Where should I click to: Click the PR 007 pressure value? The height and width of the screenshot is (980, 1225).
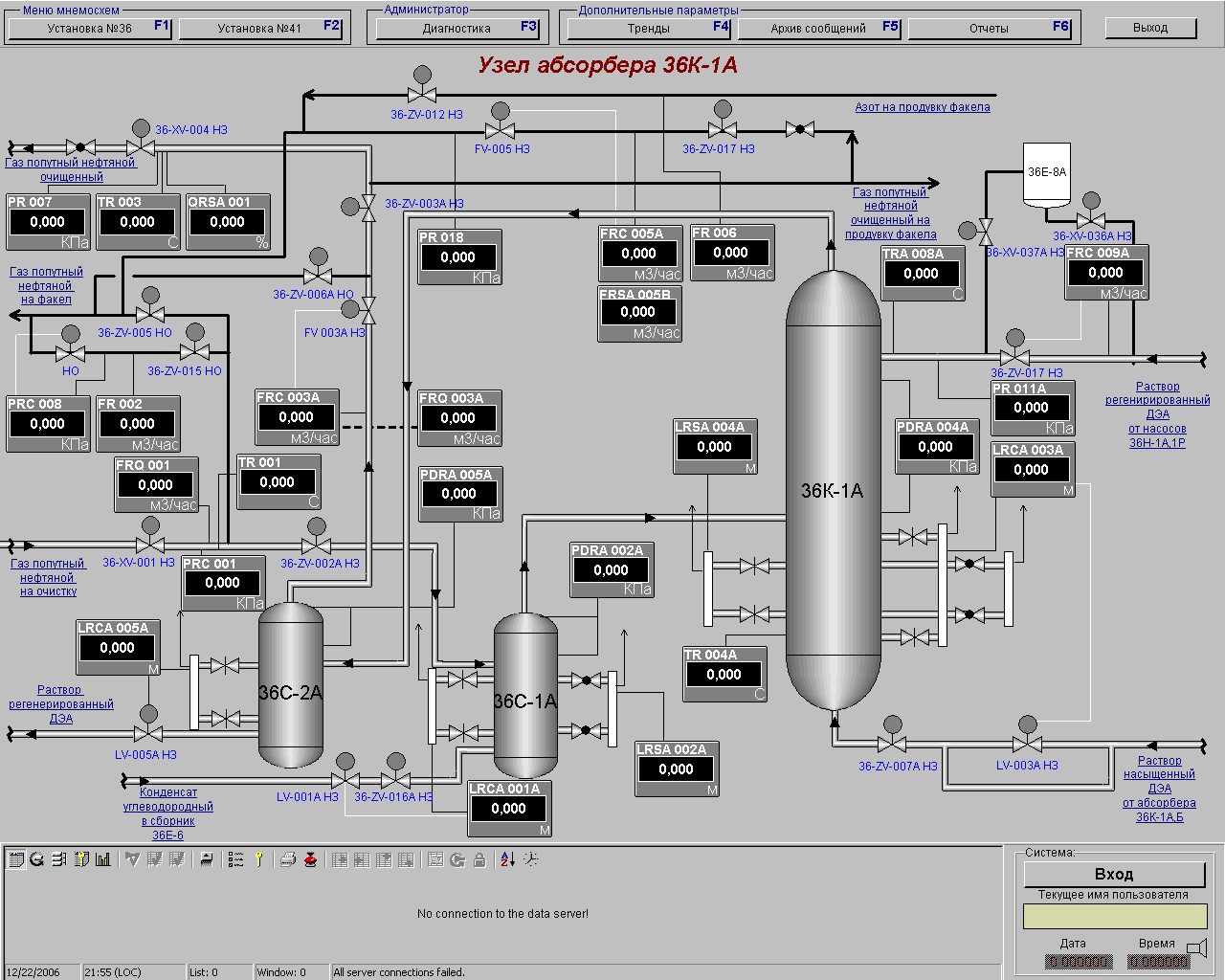47,221
